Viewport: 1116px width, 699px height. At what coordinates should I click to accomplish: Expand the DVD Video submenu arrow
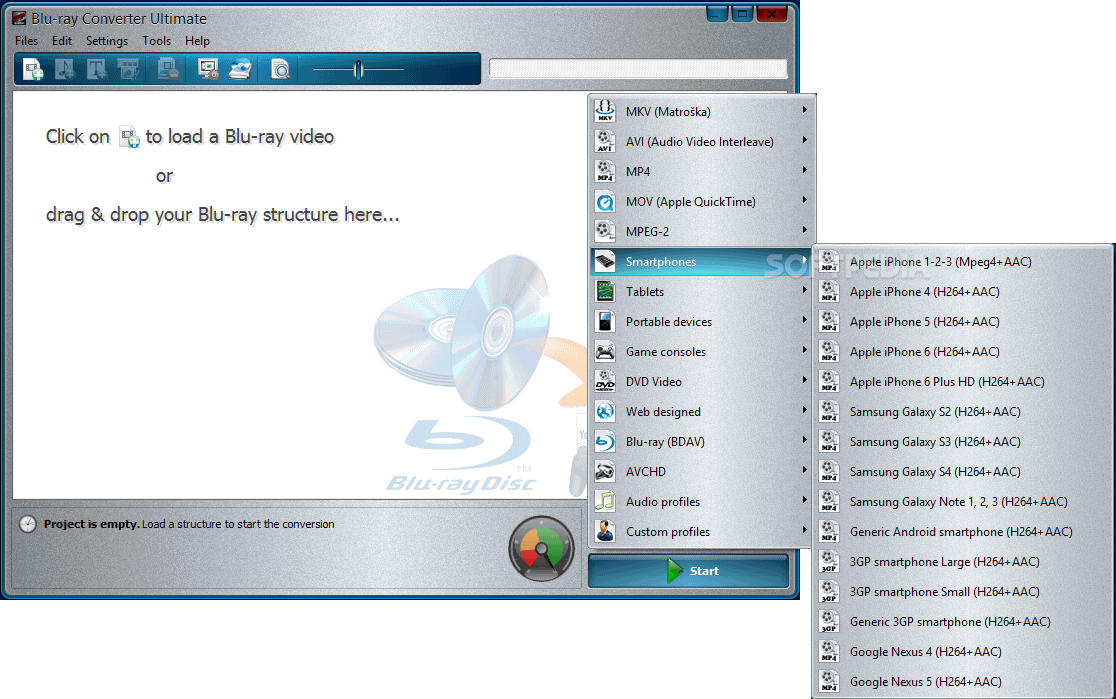pos(804,379)
